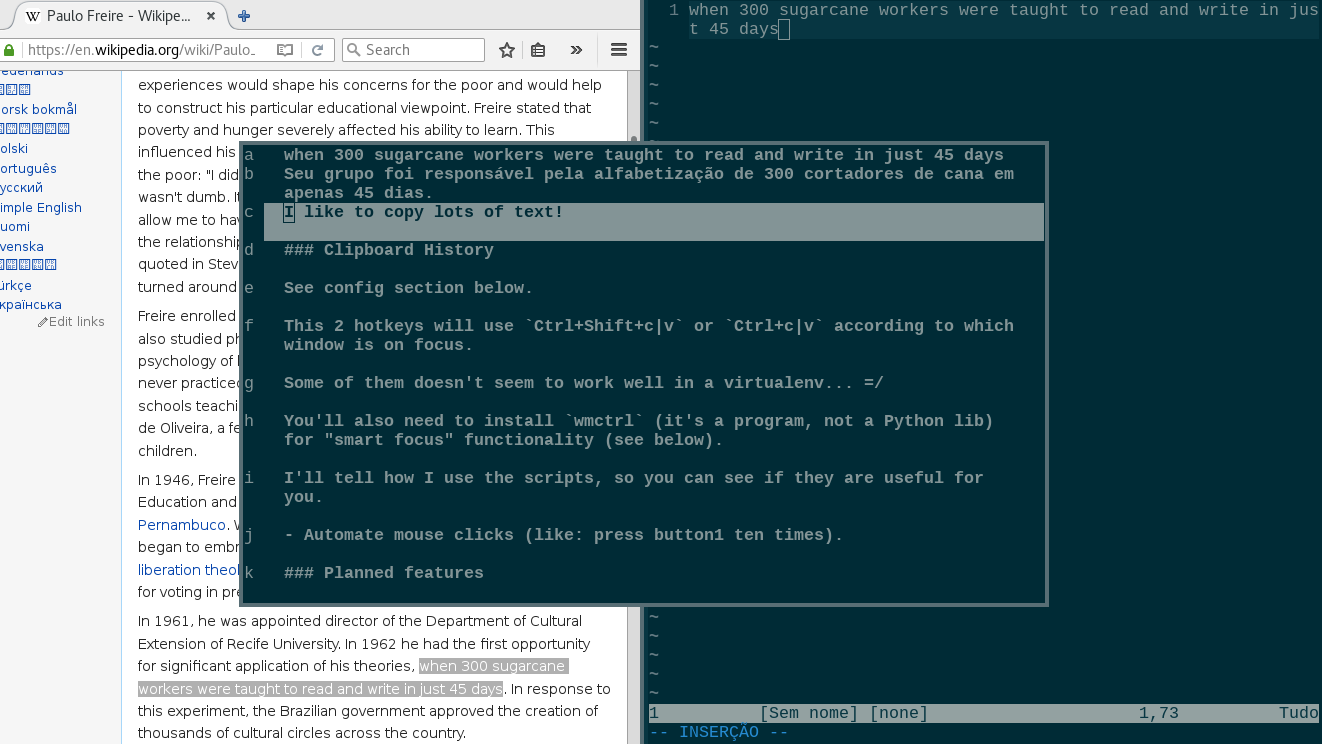Click the '1,73' cursor position in Vim status

tap(1159, 713)
